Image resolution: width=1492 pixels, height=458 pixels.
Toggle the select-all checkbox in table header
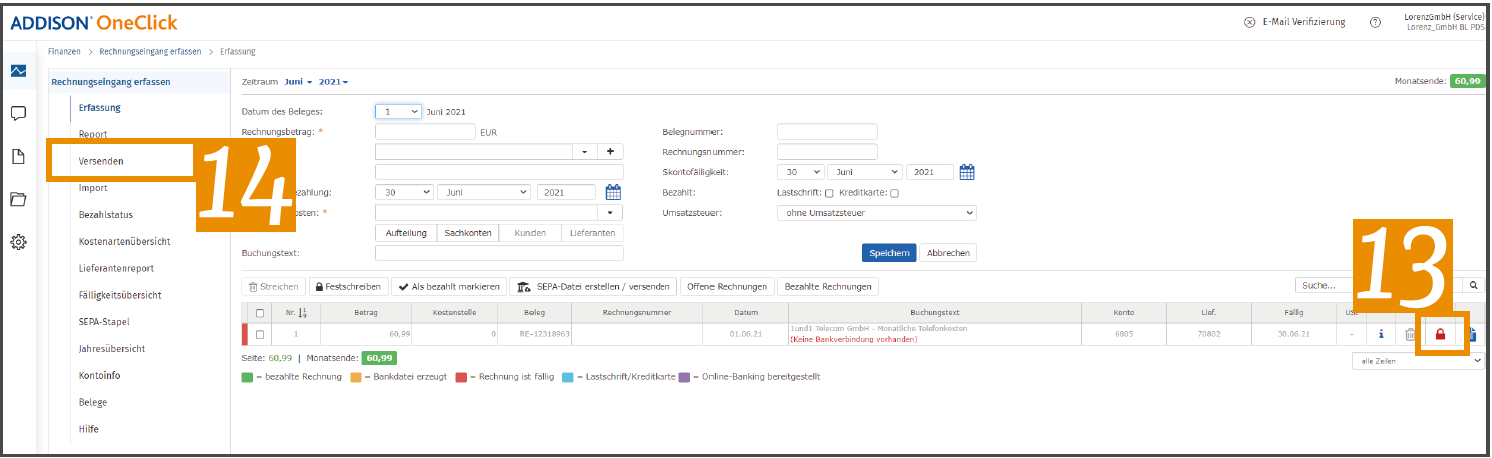click(x=261, y=313)
